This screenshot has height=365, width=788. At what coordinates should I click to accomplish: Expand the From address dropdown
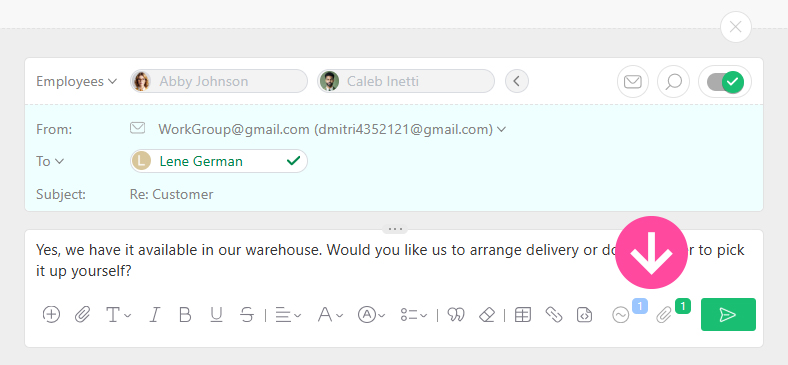(501, 130)
